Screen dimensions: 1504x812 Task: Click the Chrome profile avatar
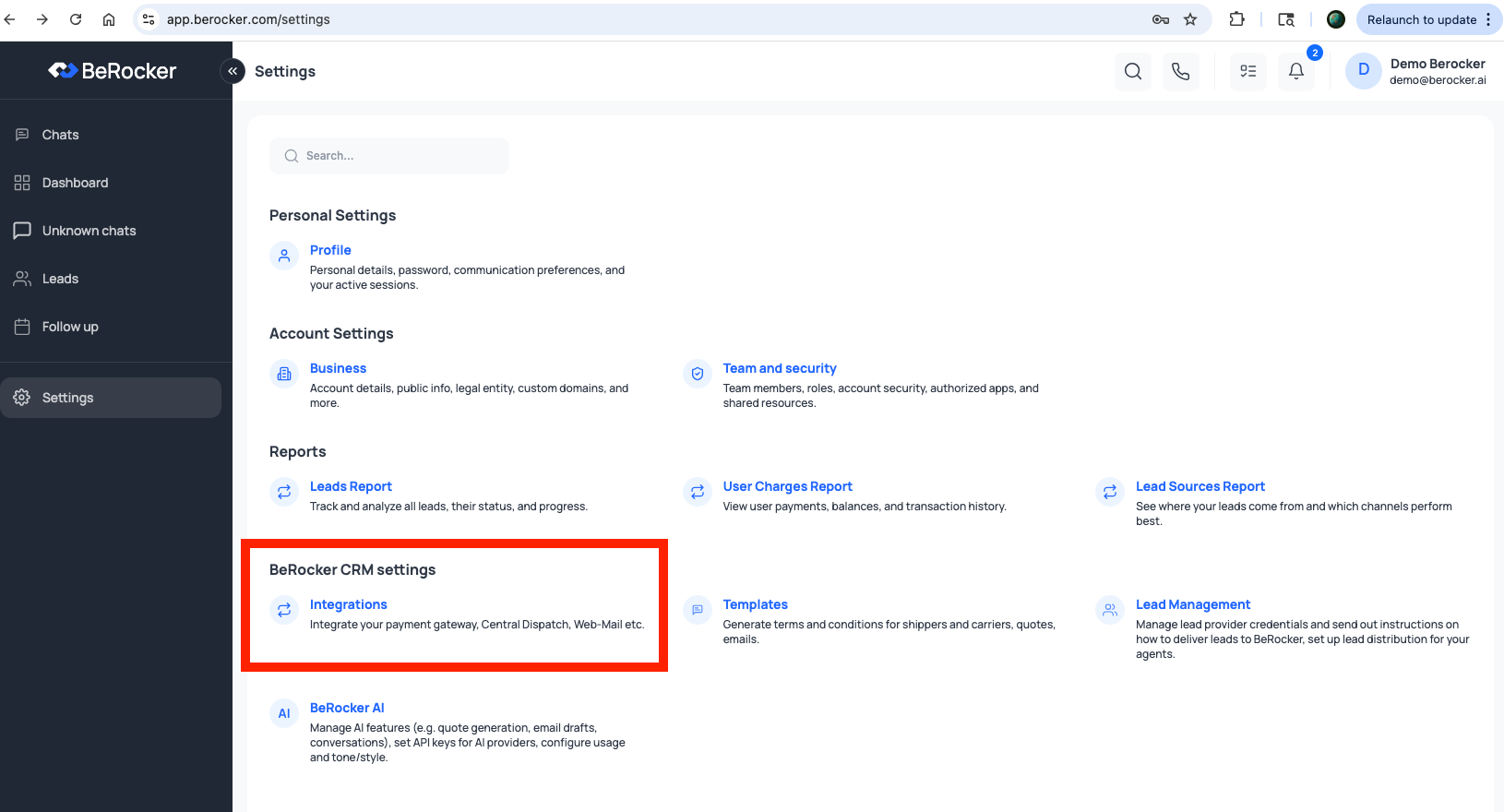[1335, 19]
